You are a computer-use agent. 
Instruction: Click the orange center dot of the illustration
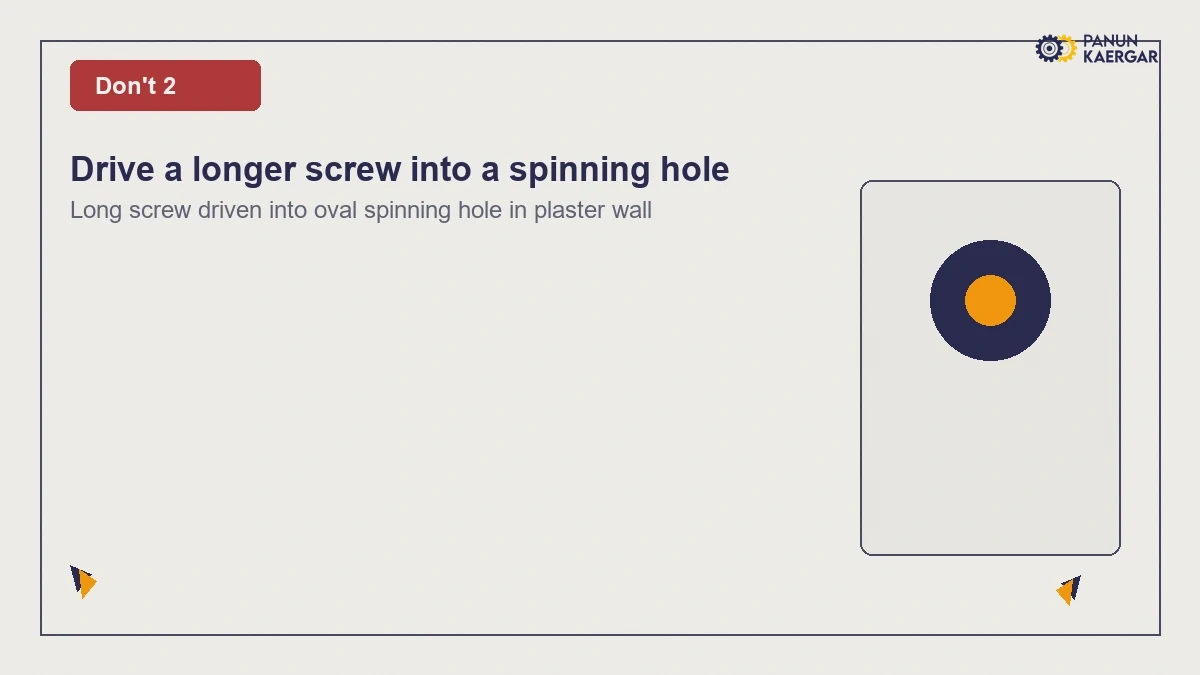tap(990, 300)
